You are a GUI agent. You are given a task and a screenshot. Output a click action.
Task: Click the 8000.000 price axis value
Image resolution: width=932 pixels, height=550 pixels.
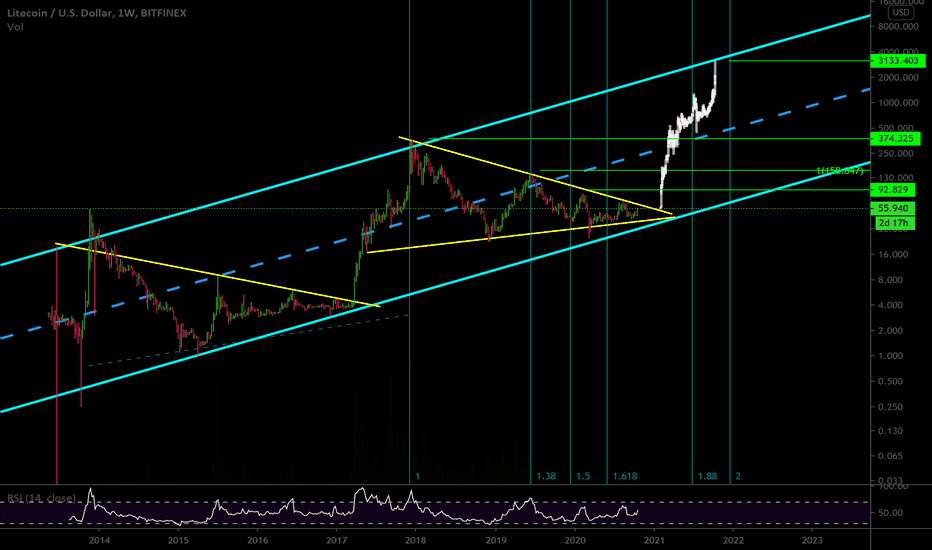click(x=898, y=26)
